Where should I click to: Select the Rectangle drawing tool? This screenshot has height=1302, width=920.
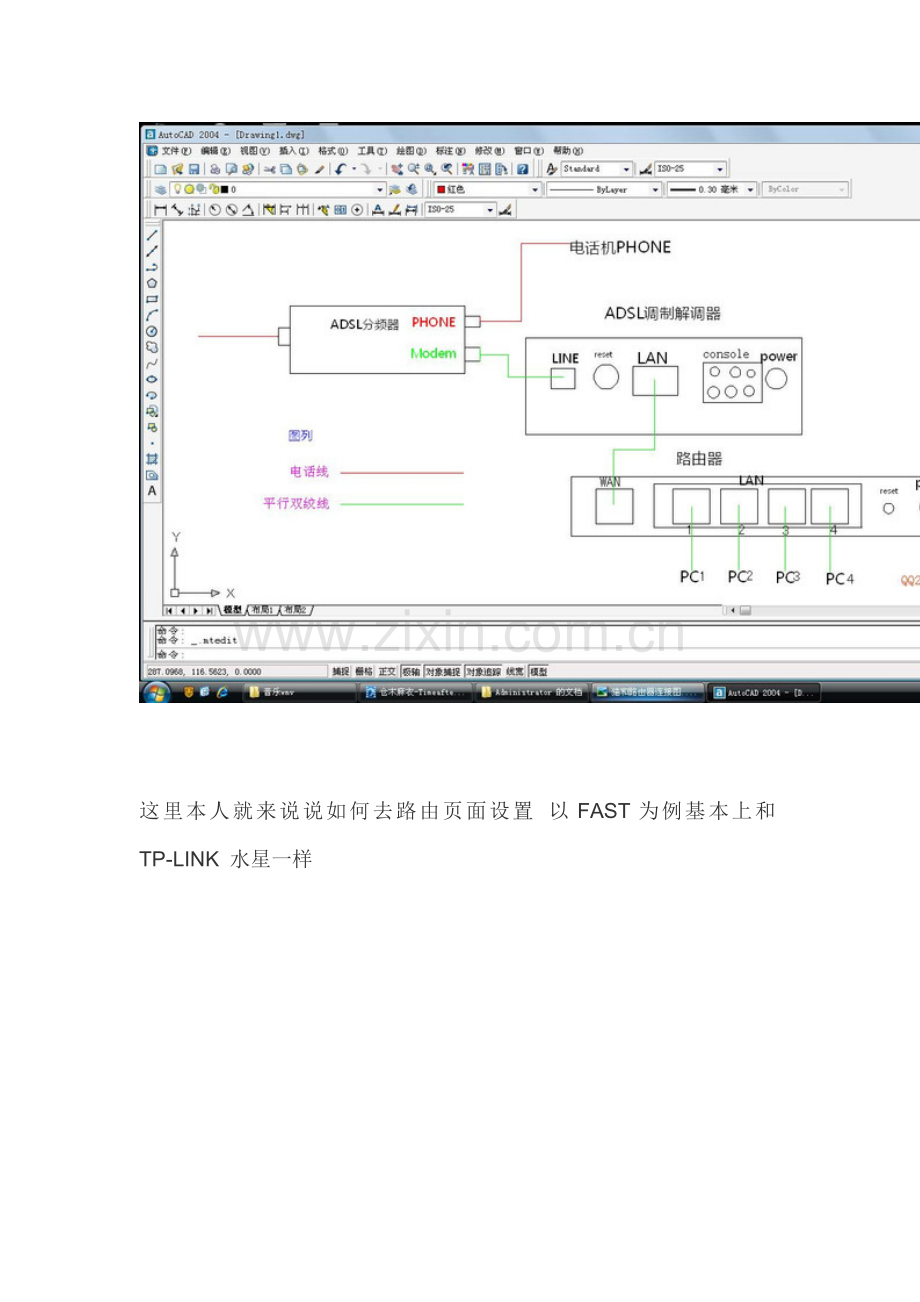(152, 299)
